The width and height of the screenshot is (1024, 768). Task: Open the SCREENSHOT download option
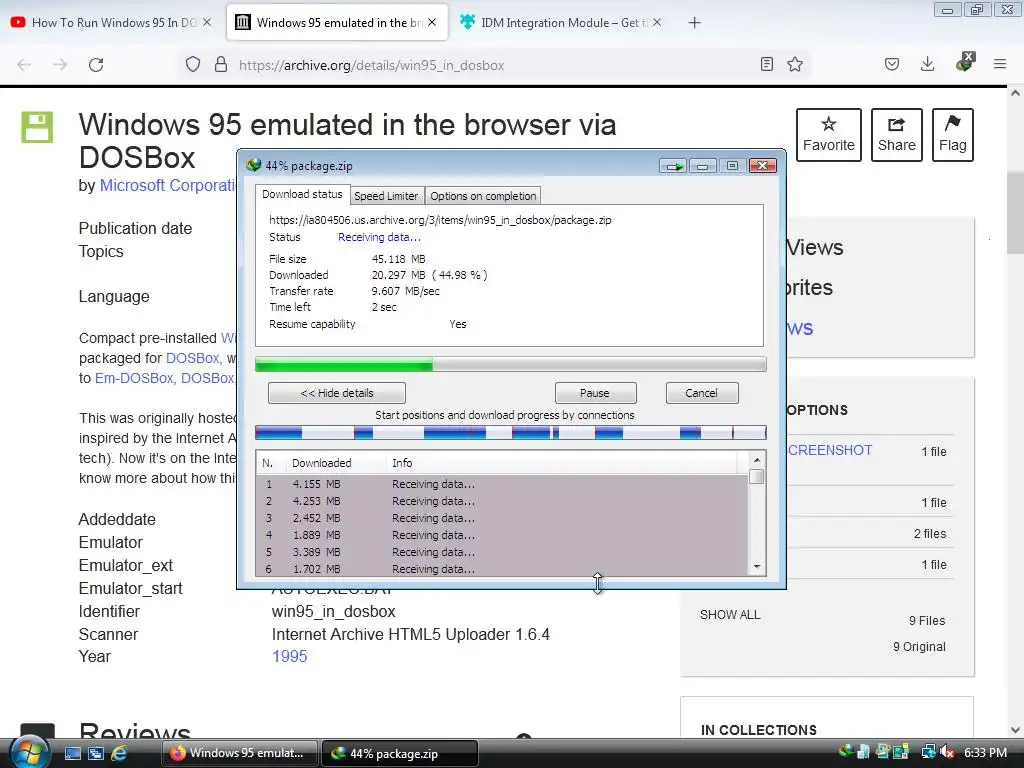pyautogui.click(x=829, y=450)
